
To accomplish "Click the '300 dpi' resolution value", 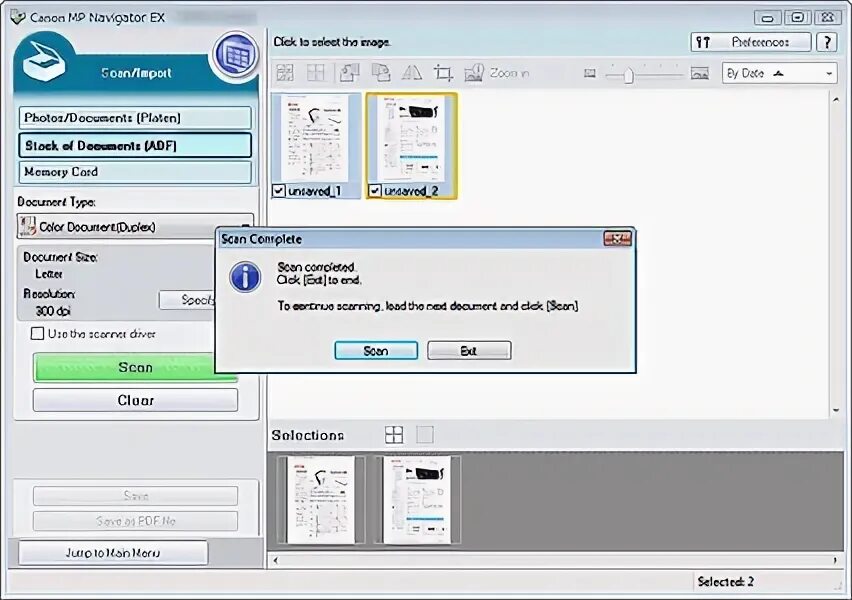I will 53,311.
